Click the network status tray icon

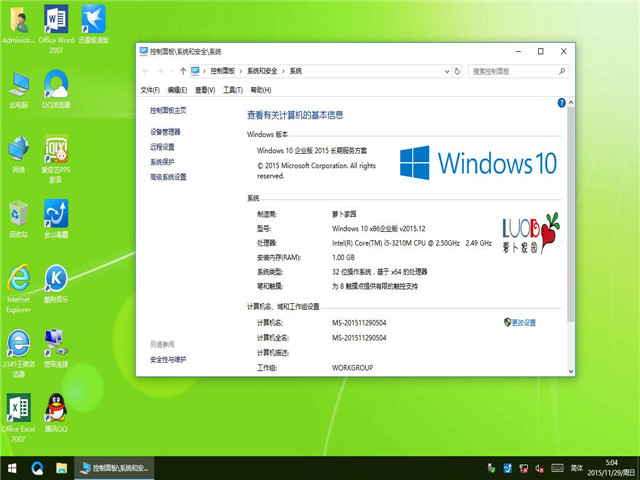pyautogui.click(x=523, y=468)
